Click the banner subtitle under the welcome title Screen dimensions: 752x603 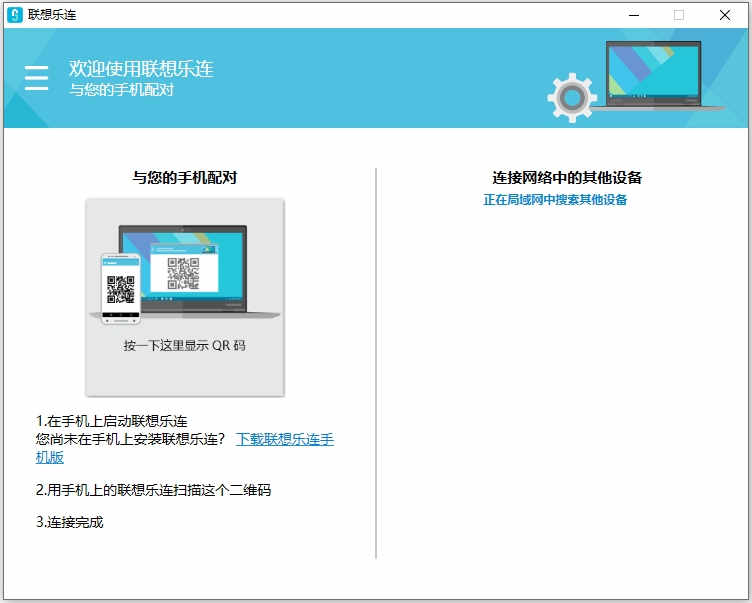(121, 90)
